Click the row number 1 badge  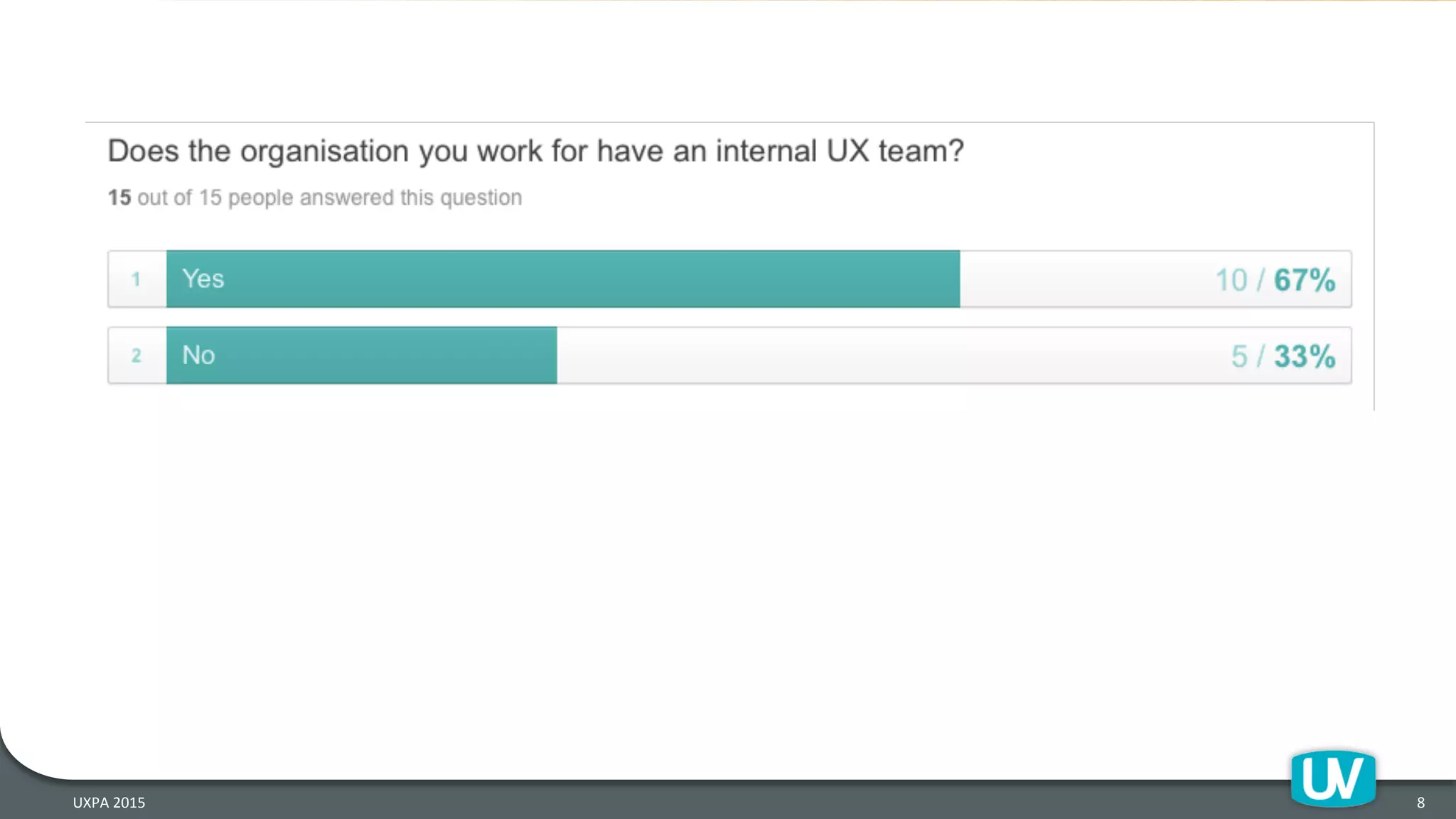(x=136, y=279)
